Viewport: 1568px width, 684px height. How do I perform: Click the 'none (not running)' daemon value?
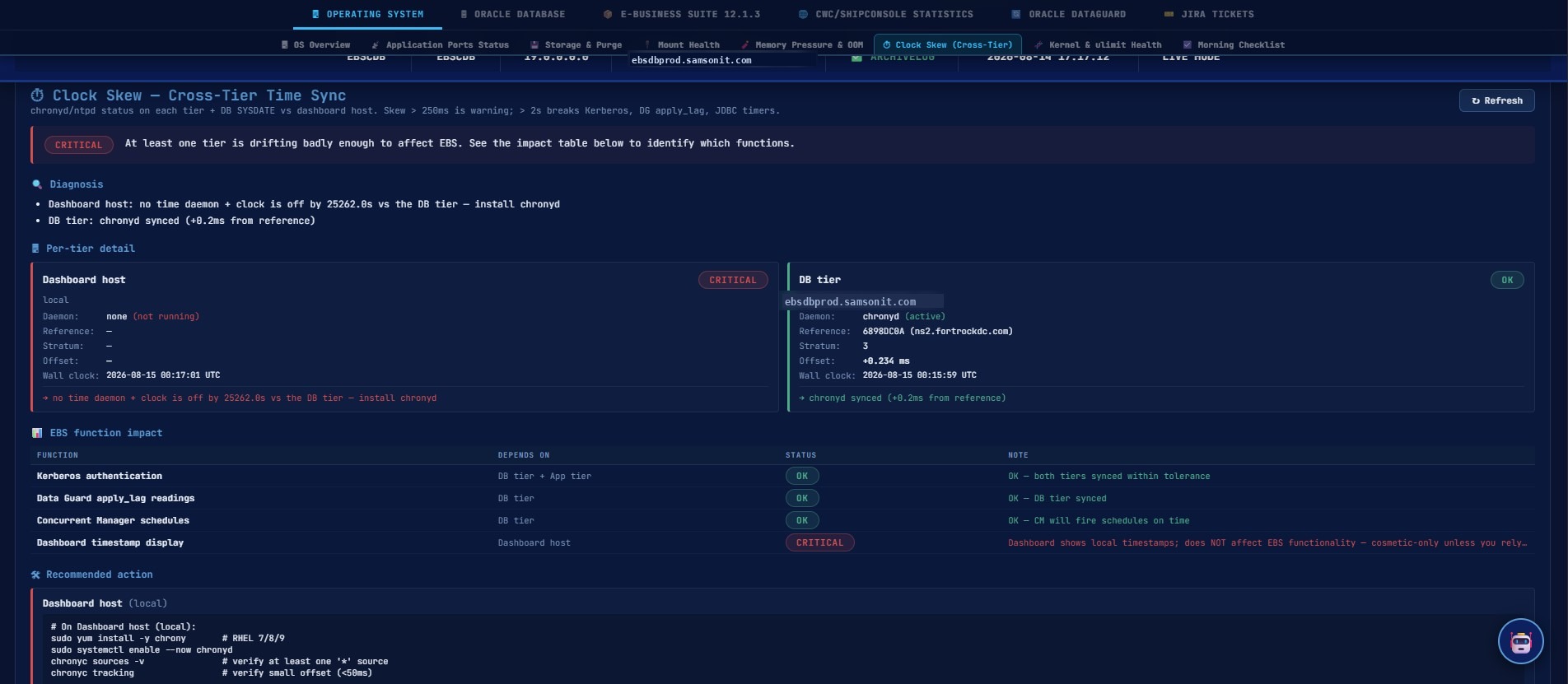pos(152,316)
